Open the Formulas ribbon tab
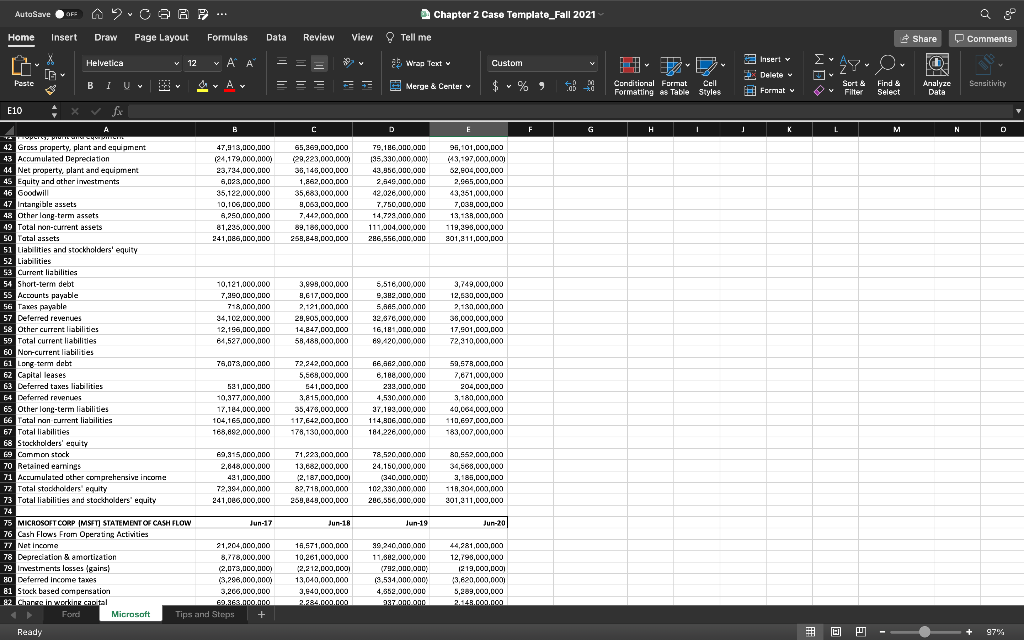This screenshot has height=640, width=1024. (x=227, y=37)
